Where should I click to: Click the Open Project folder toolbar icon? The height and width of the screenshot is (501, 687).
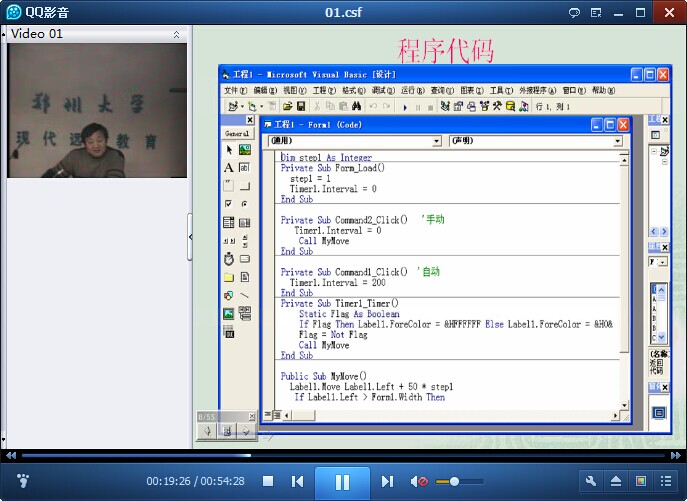click(x=287, y=106)
